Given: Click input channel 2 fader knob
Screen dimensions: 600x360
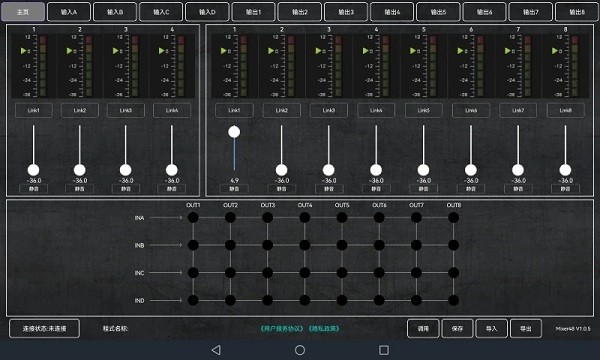Looking at the screenshot, I should [80, 170].
